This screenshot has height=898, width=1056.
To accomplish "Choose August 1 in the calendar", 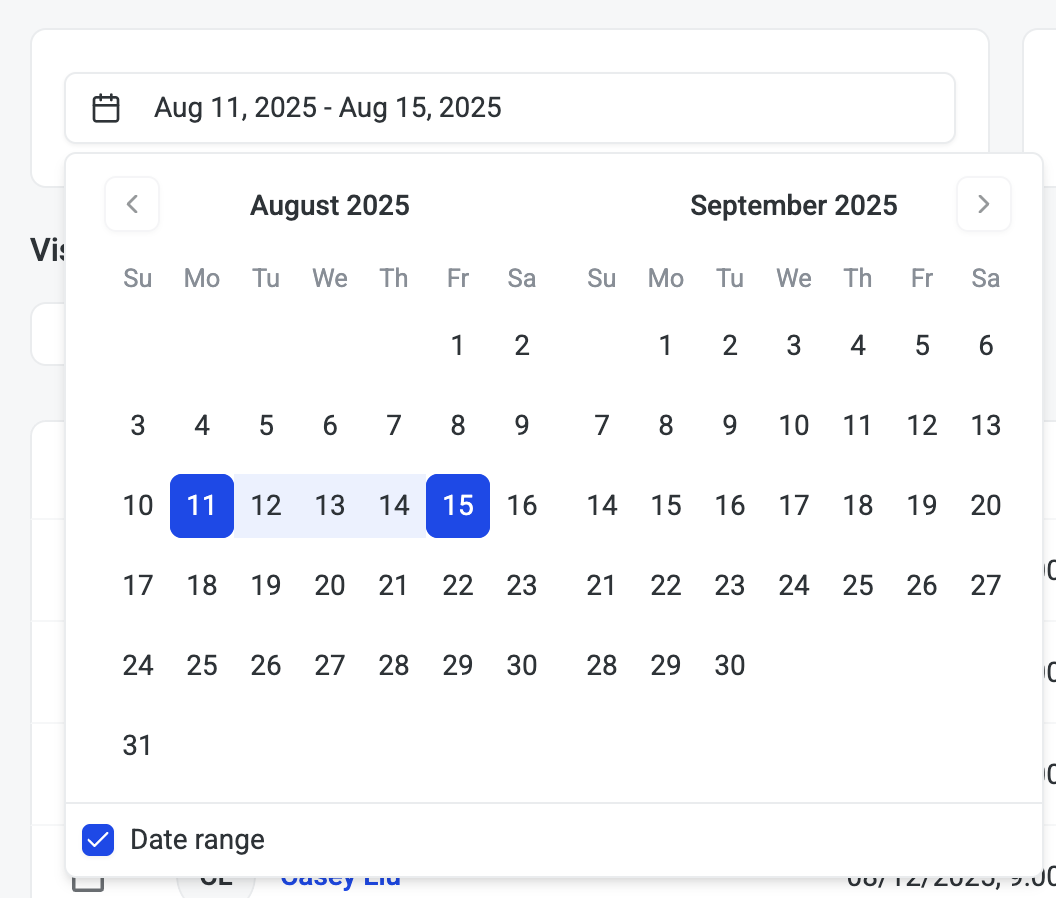I will (458, 346).
